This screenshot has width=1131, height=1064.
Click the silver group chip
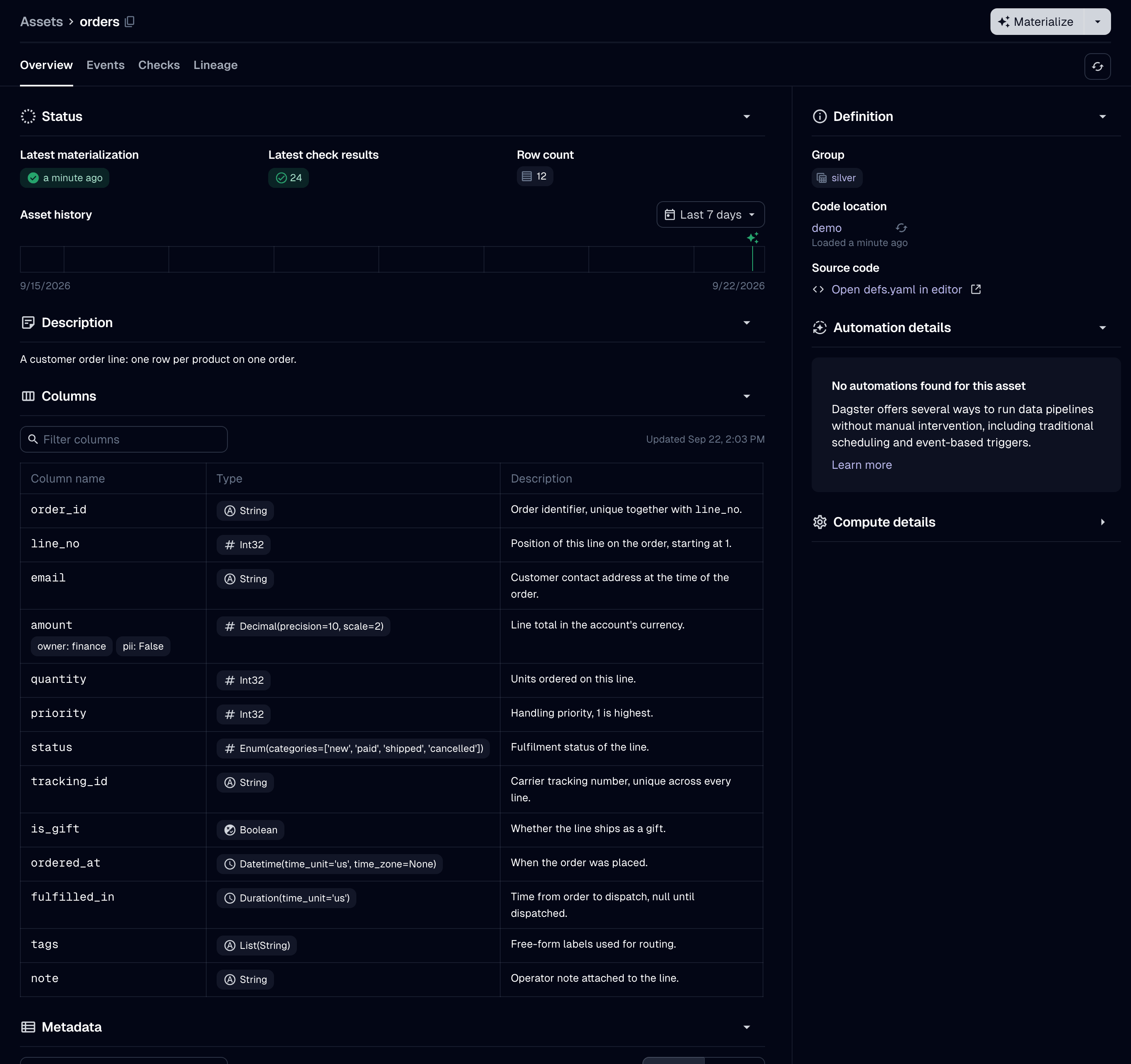(837, 178)
